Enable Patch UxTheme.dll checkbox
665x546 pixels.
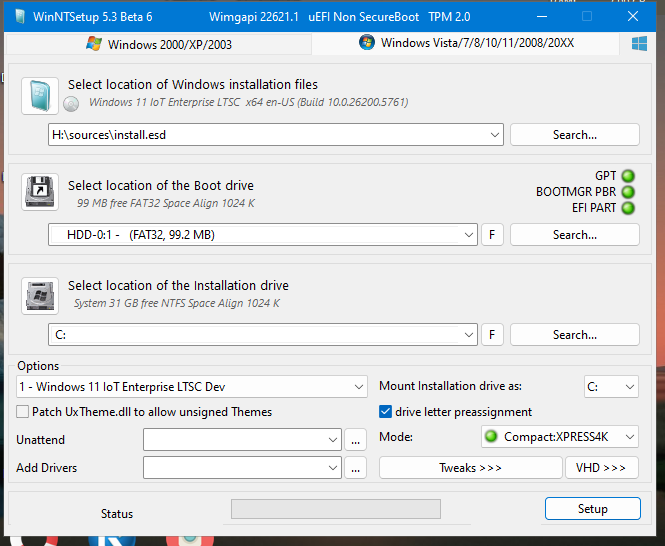22,412
